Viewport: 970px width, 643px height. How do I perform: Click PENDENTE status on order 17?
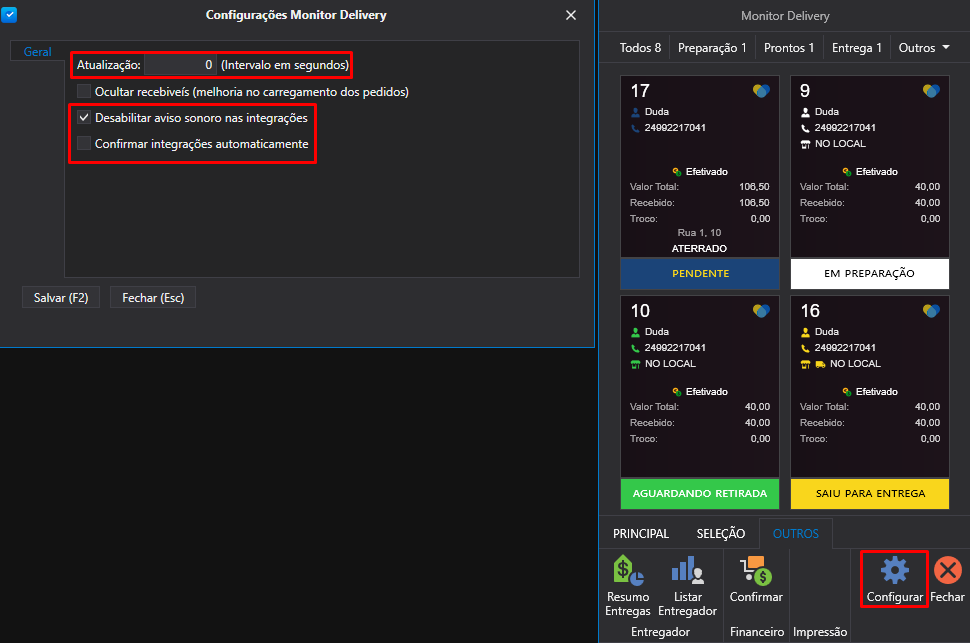(x=700, y=274)
